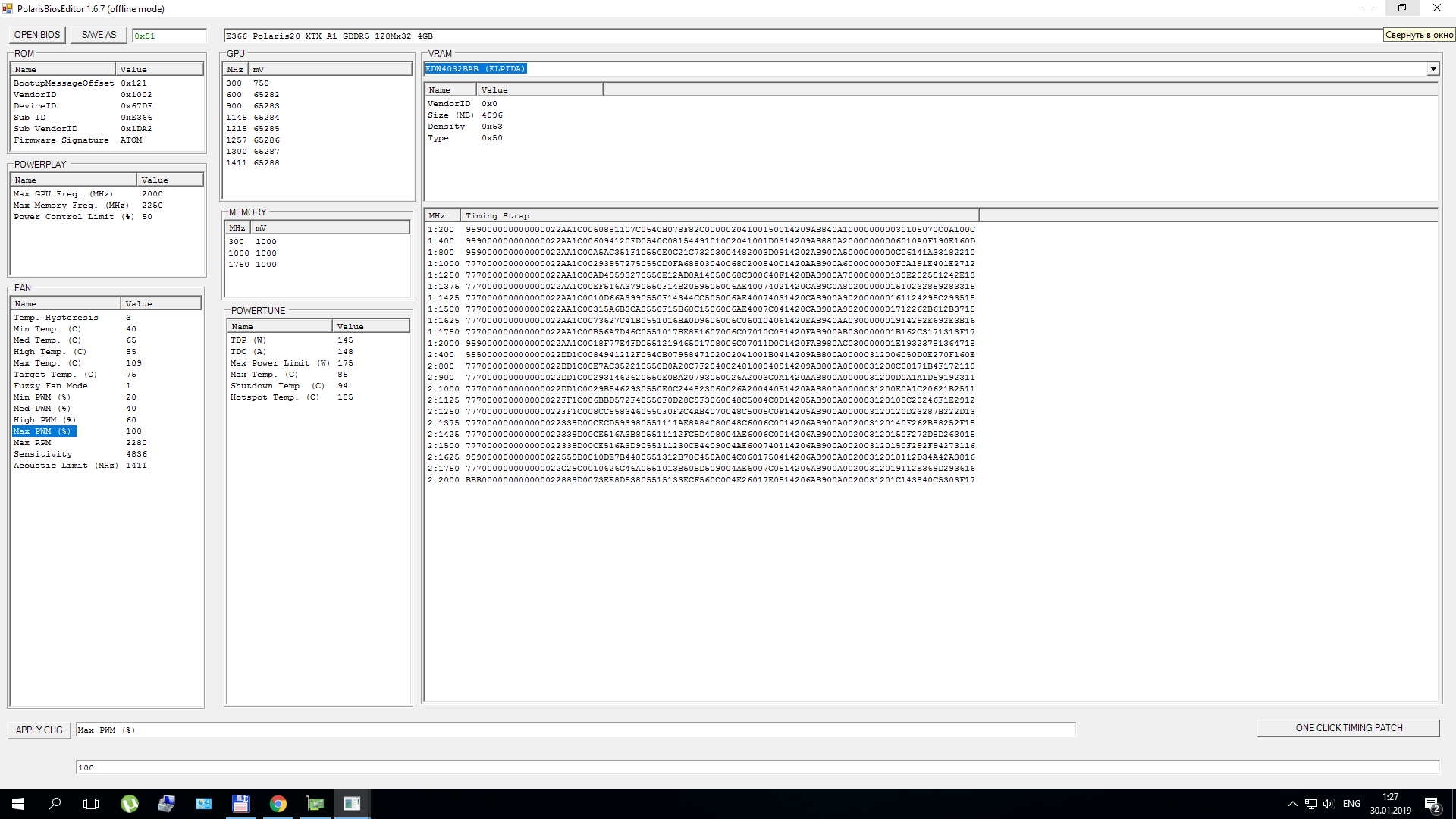The width and height of the screenshot is (1456, 819).
Task: Select the Max RPM fan row
Action: 33,443
